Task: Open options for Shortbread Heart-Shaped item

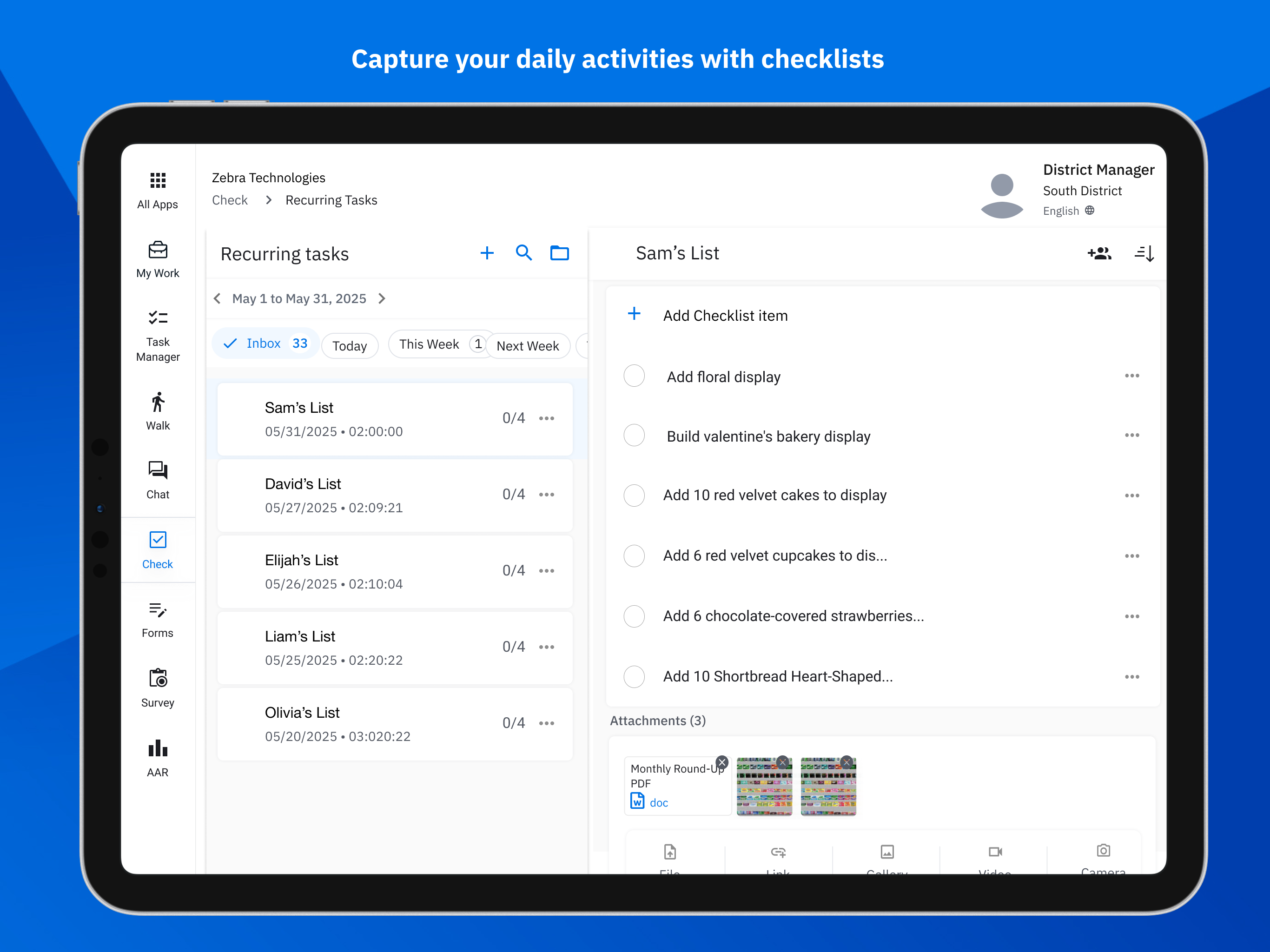Action: click(1131, 677)
